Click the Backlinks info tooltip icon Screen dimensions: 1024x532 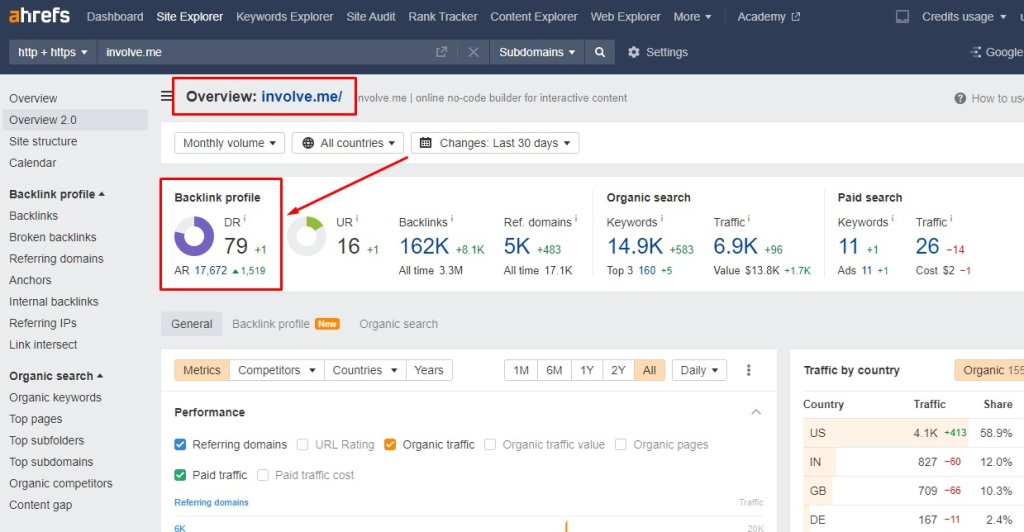click(452, 219)
